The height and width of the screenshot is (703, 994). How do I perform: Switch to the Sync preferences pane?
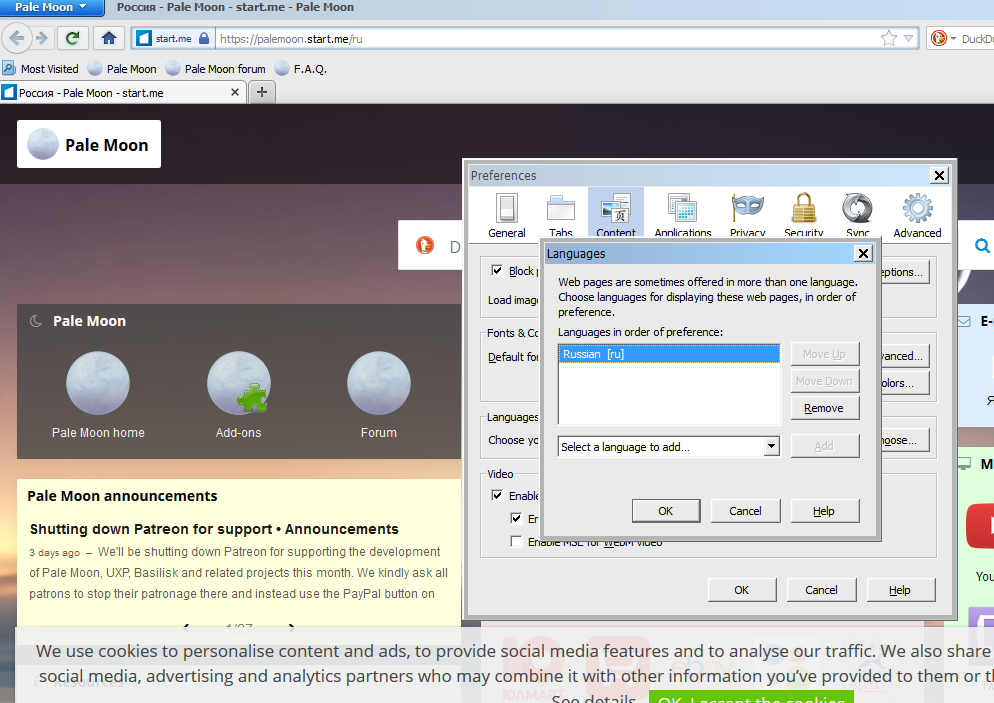click(x=858, y=215)
